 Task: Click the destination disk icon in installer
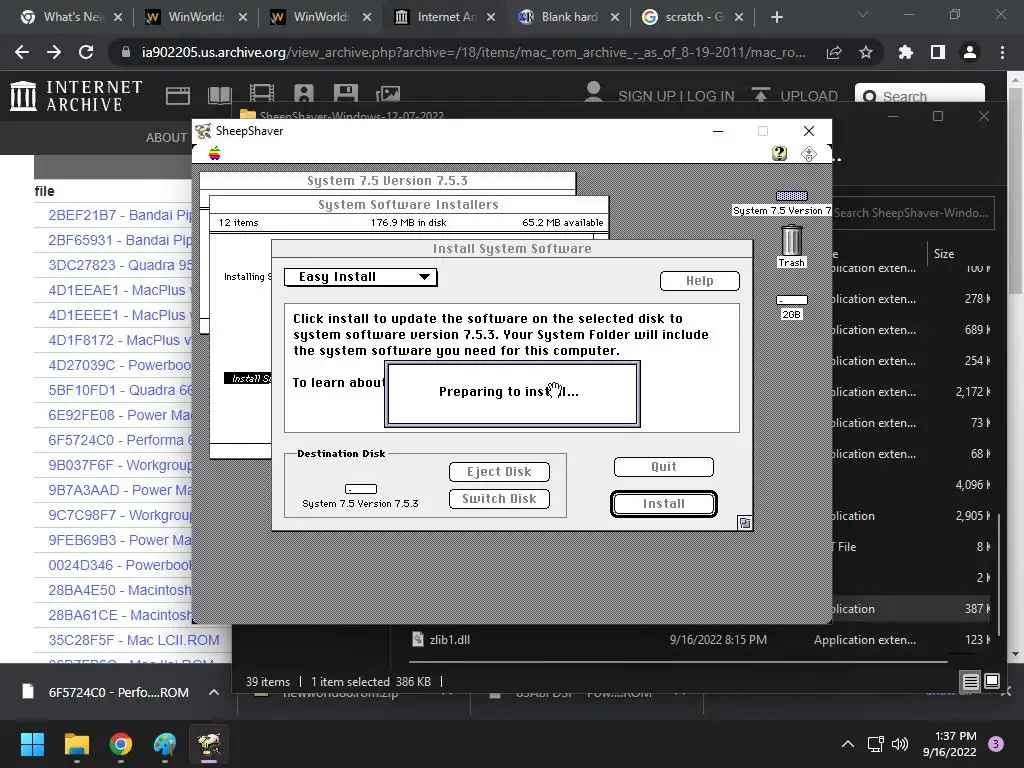point(360,488)
